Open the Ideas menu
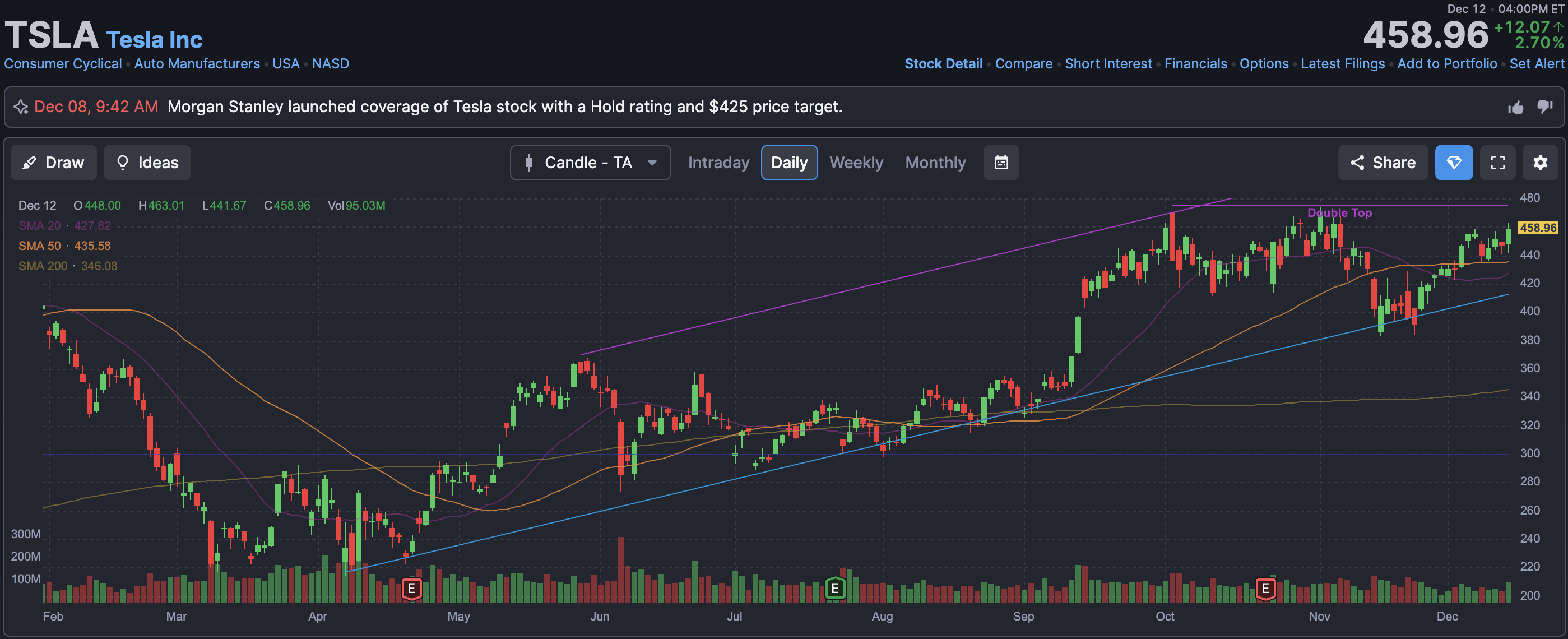The width and height of the screenshot is (1568, 639). click(147, 163)
